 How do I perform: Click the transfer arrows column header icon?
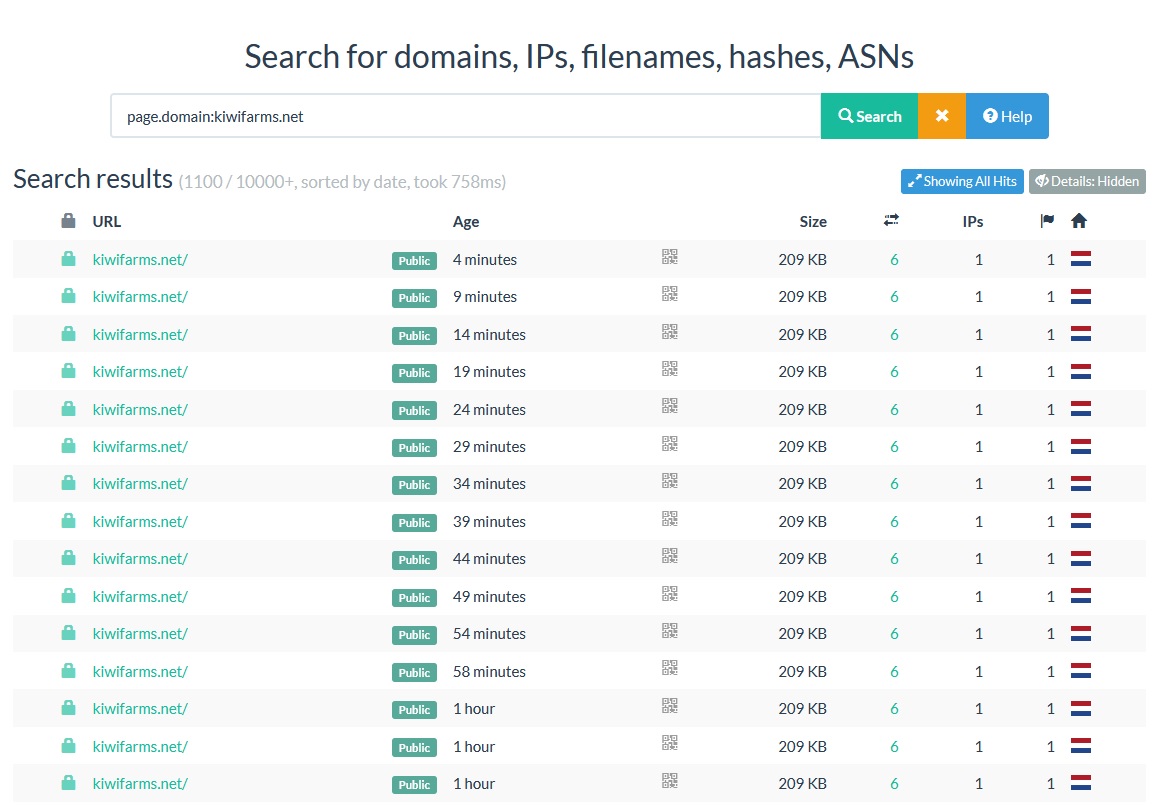click(x=892, y=221)
